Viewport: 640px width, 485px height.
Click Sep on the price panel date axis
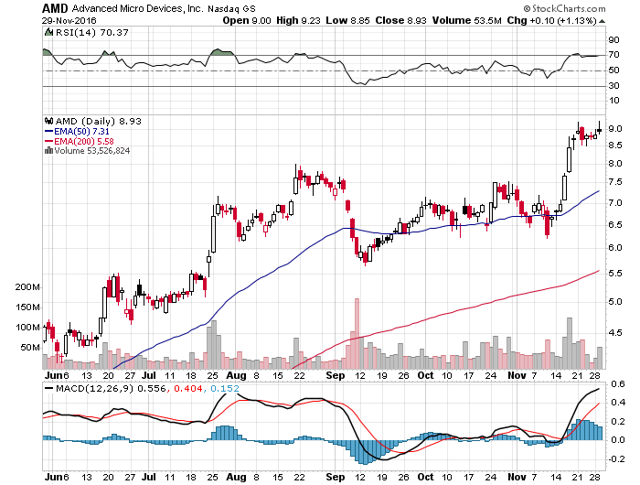tap(336, 376)
